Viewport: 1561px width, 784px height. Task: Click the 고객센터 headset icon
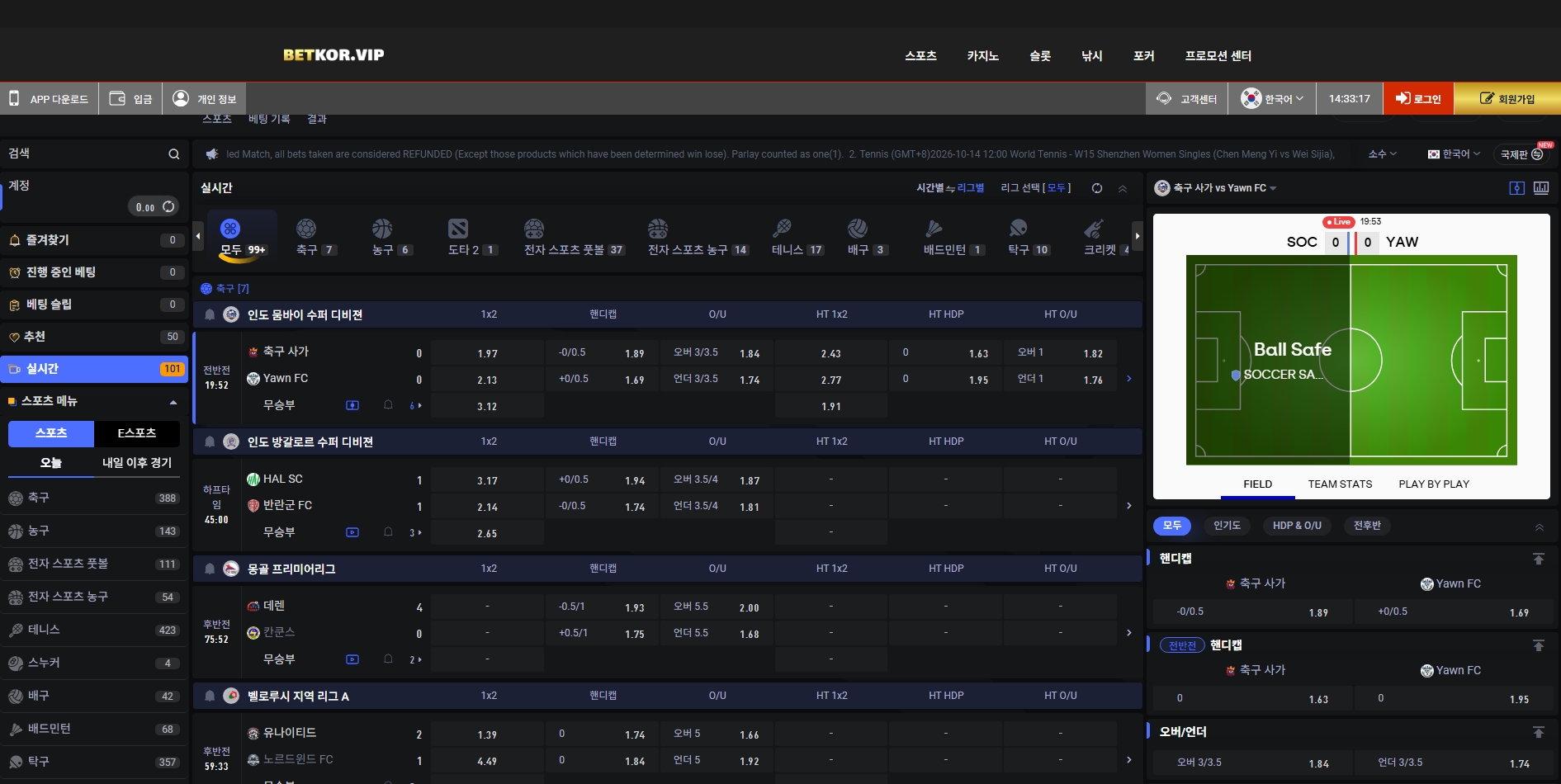pos(1164,98)
